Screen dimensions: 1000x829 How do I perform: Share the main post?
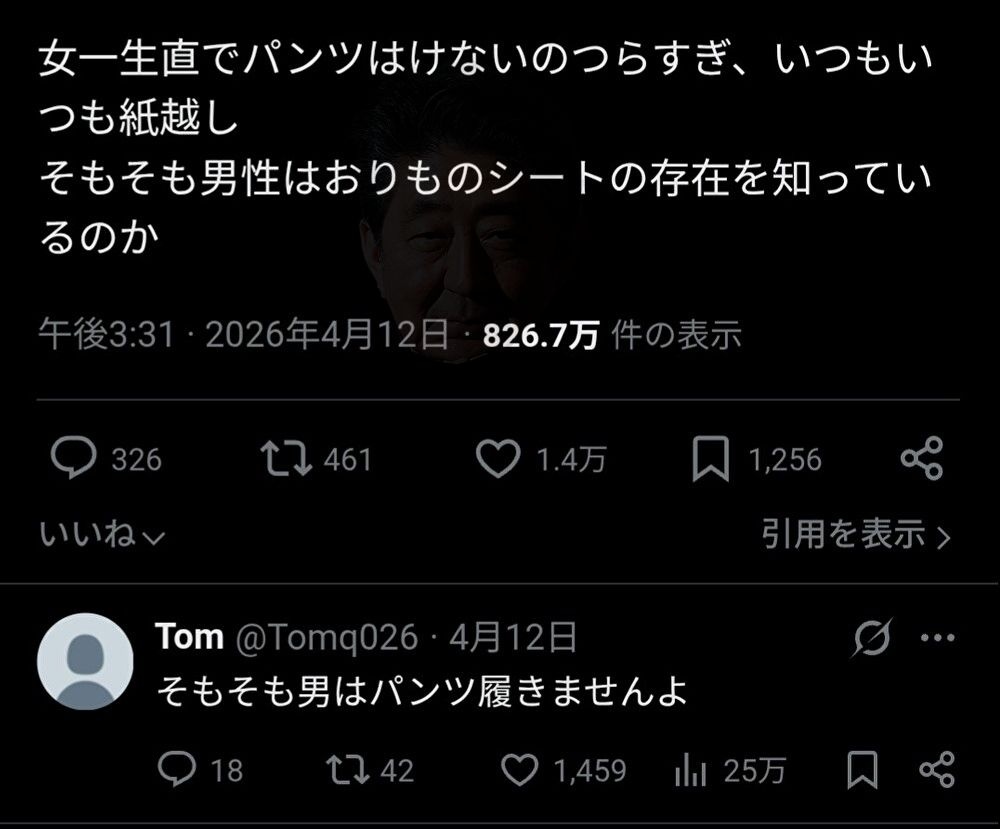[921, 459]
